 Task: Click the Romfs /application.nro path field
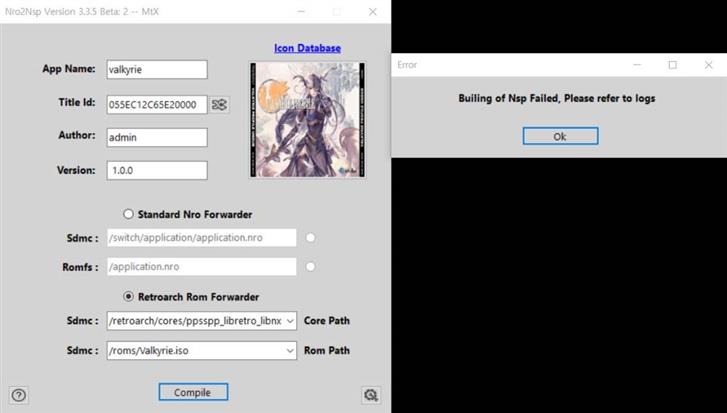(x=201, y=267)
